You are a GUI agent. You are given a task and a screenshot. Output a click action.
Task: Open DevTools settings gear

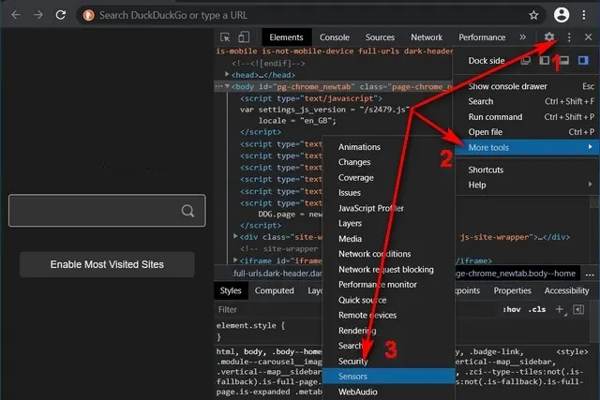tap(549, 37)
